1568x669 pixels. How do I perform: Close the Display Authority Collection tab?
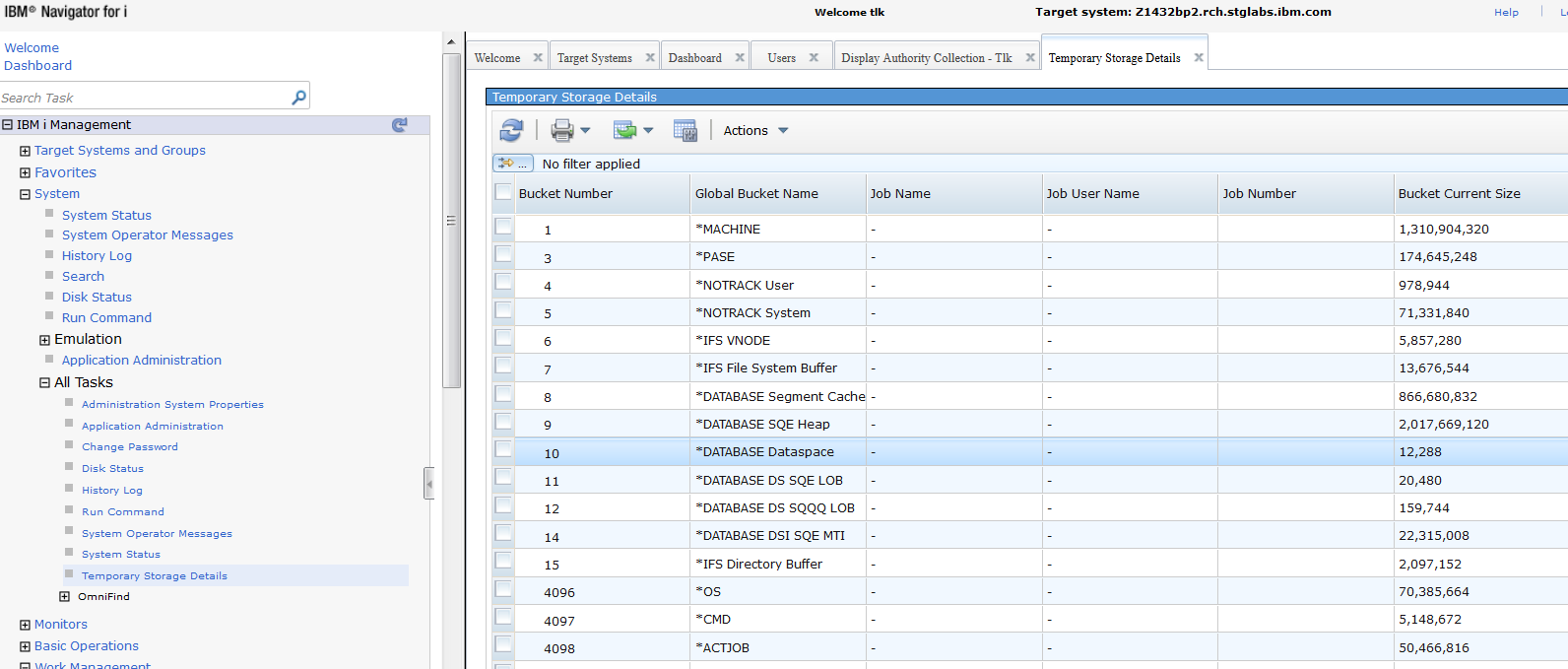tap(1030, 57)
